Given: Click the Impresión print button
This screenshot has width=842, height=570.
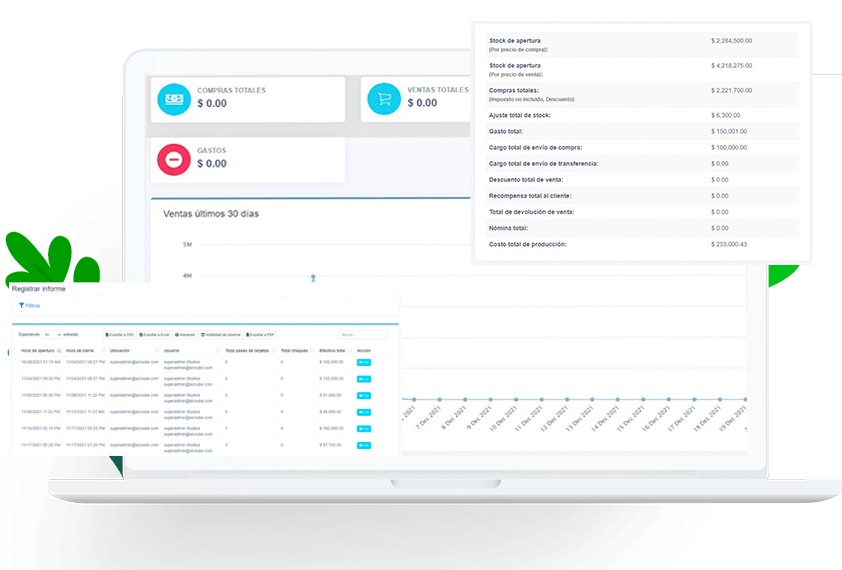Looking at the screenshot, I should coord(186,334).
